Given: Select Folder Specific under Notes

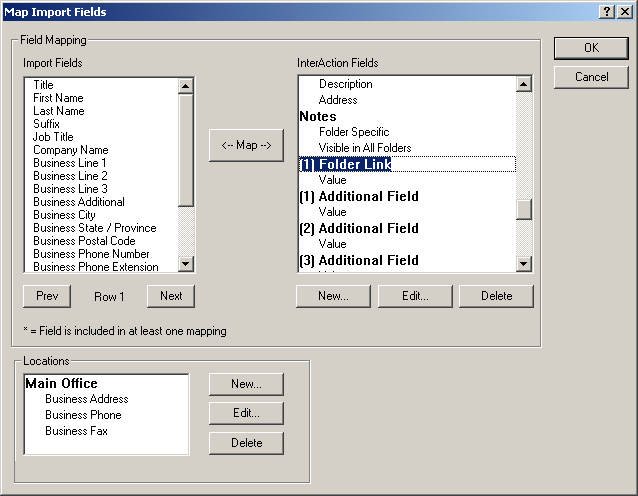Looking at the screenshot, I should pyautogui.click(x=354, y=132).
